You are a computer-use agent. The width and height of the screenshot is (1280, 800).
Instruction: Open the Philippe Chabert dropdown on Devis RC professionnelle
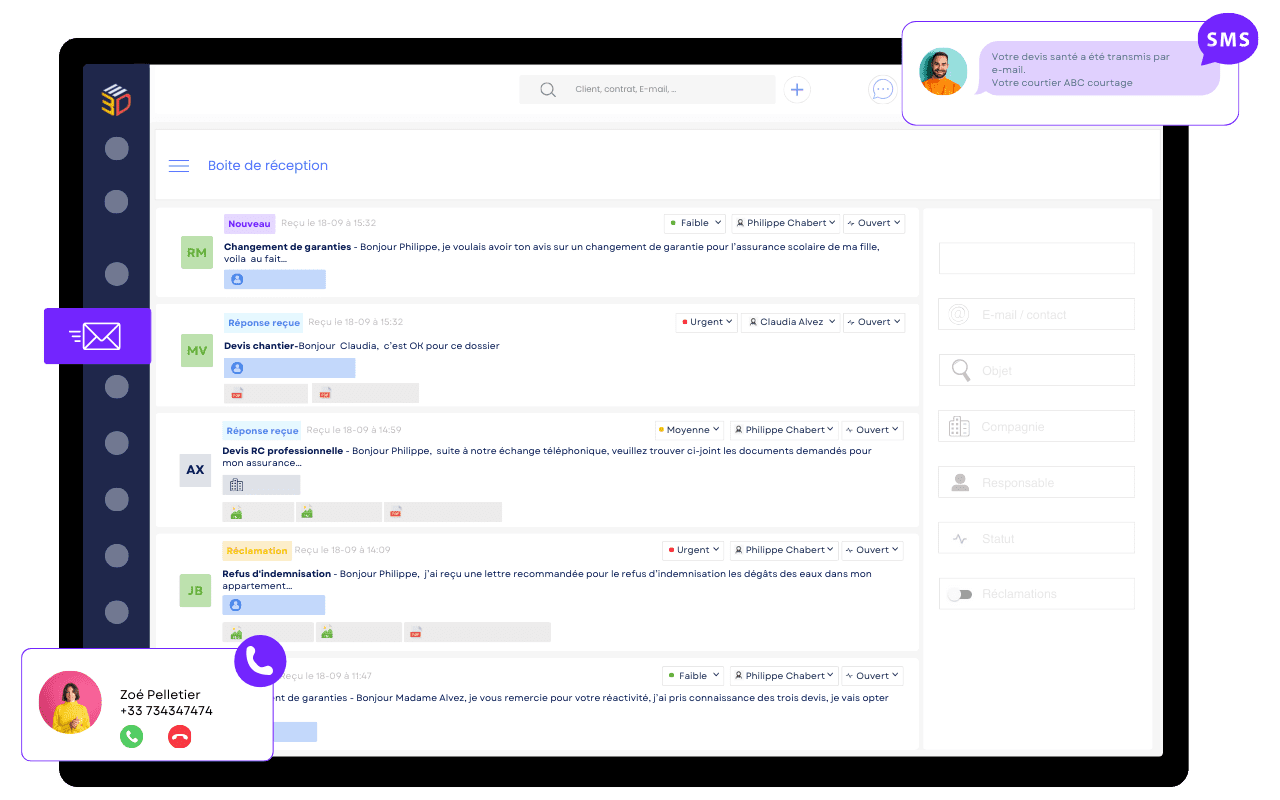784,430
